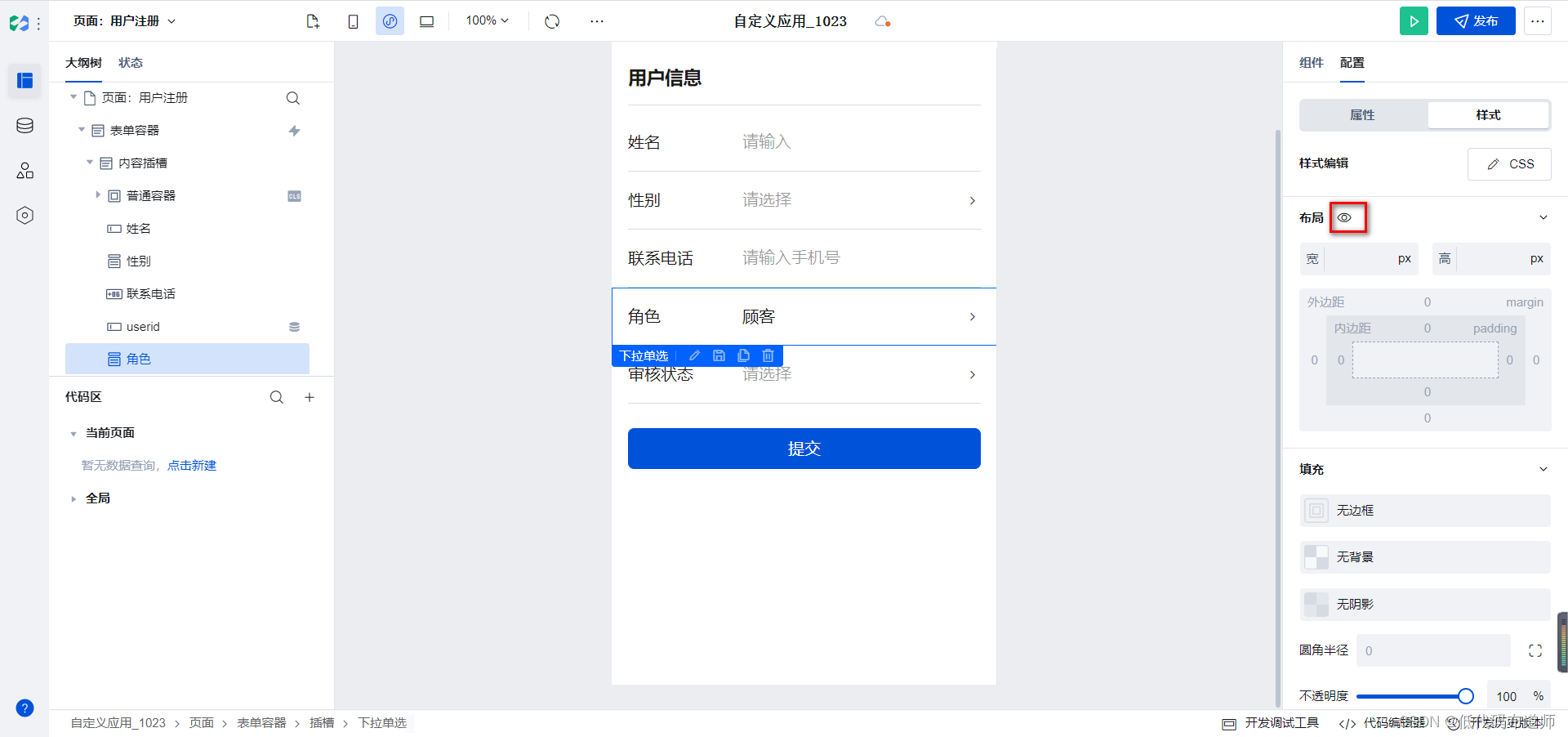Collapse the 页面: 用户注册 tree node
The width and height of the screenshot is (1568, 737).
point(73,97)
